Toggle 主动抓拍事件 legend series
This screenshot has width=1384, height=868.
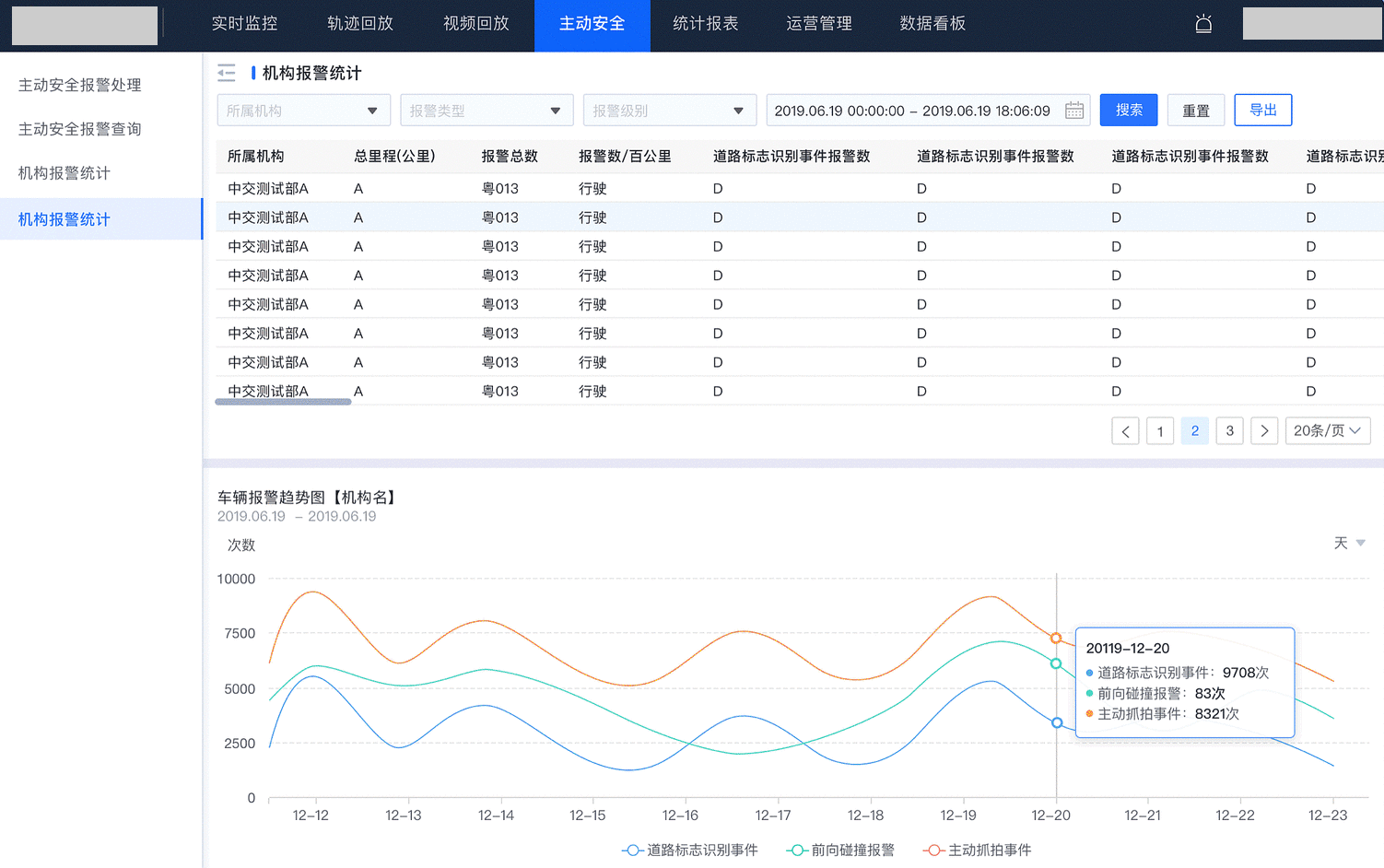click(978, 850)
